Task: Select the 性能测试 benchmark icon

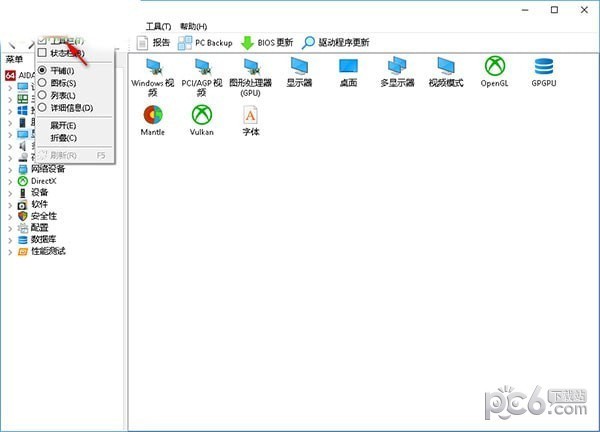Action: tap(23, 251)
